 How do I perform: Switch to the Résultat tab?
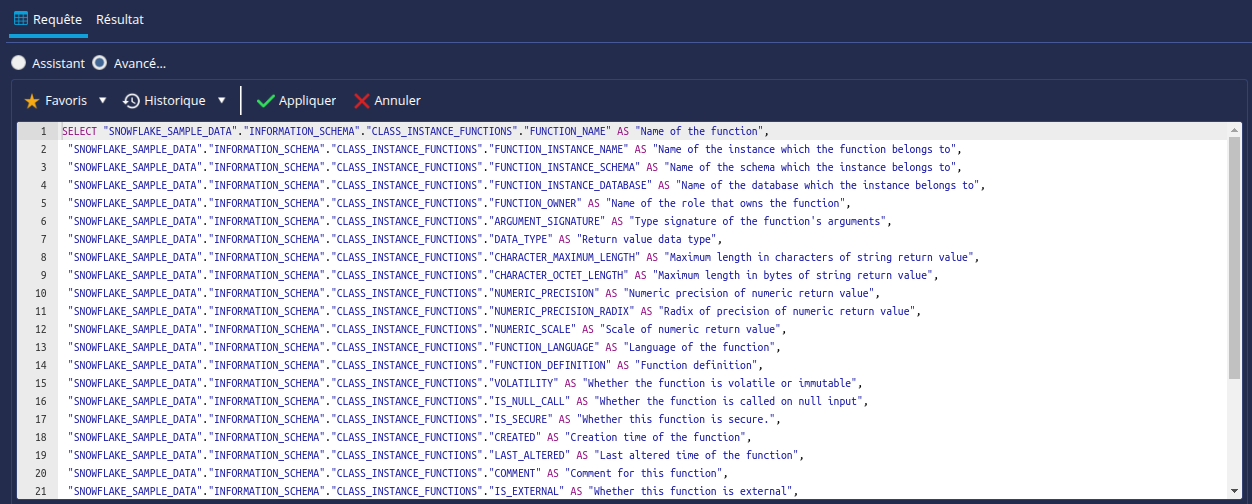119,19
